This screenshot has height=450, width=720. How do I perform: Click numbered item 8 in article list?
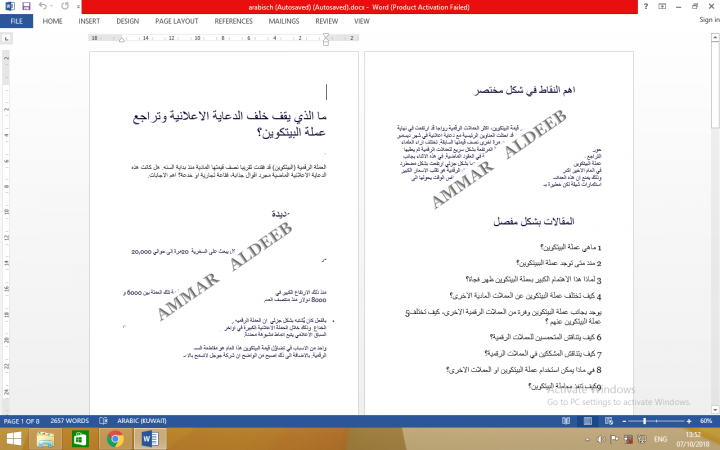pyautogui.click(x=523, y=370)
